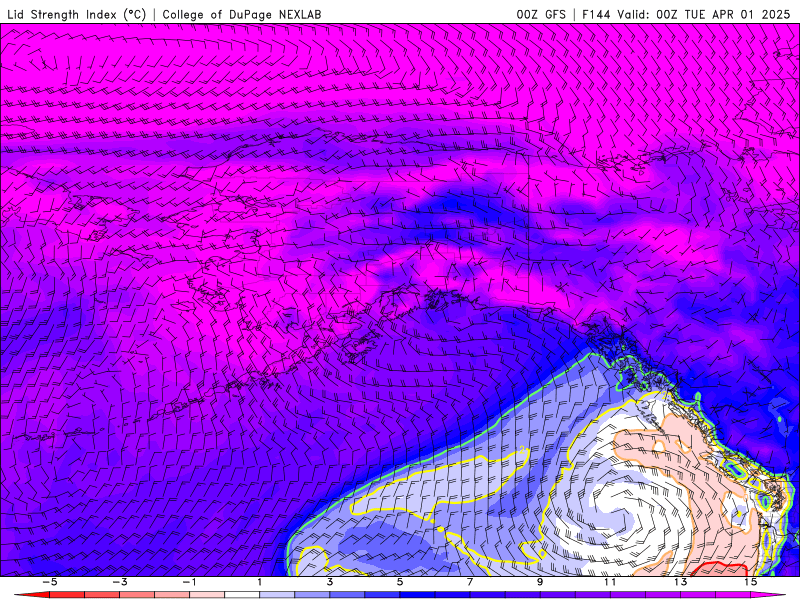Click the bright red colorbar segment below -5
The width and height of the screenshot is (800, 600).
point(32,595)
